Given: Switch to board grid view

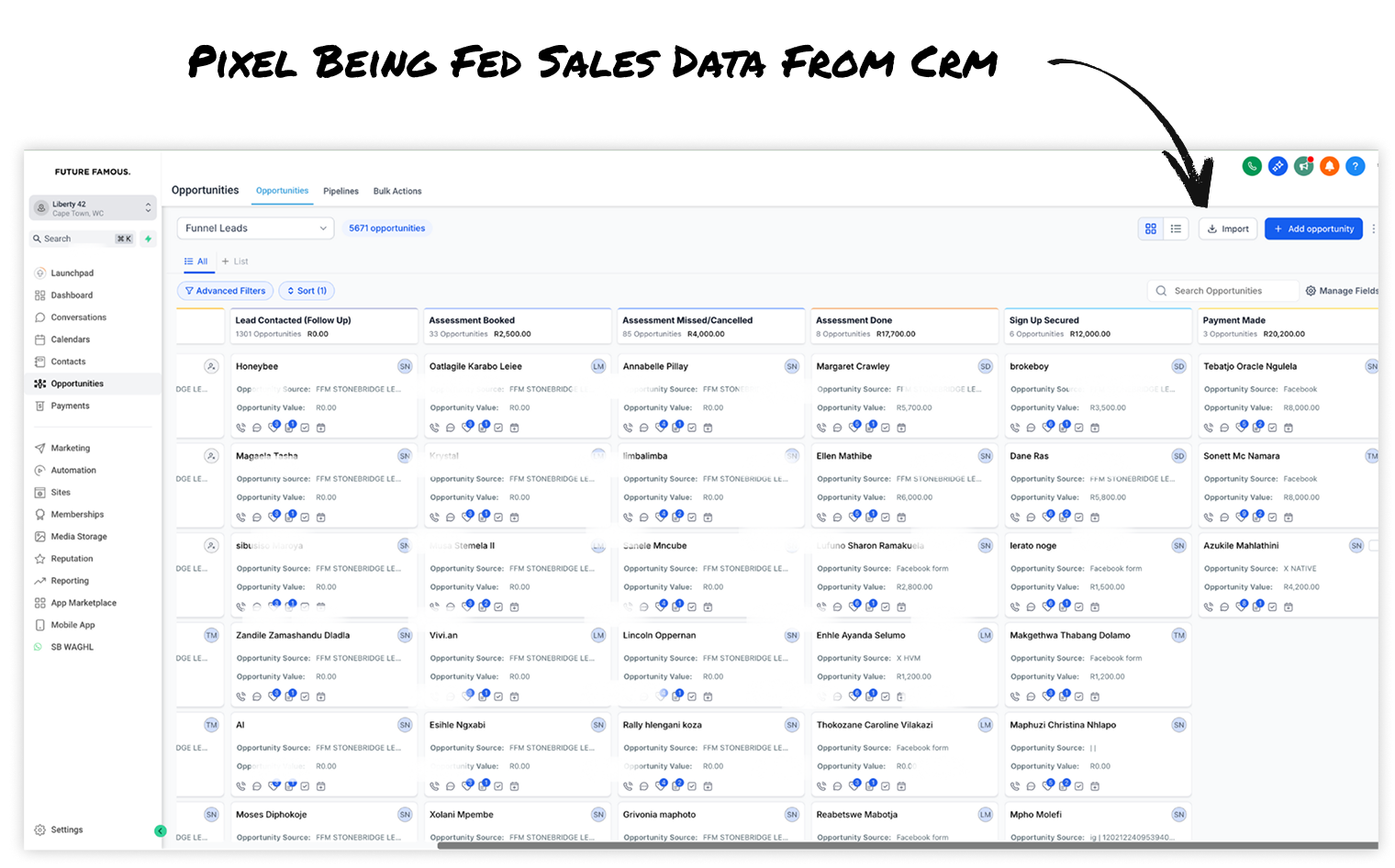Looking at the screenshot, I should [x=1150, y=228].
